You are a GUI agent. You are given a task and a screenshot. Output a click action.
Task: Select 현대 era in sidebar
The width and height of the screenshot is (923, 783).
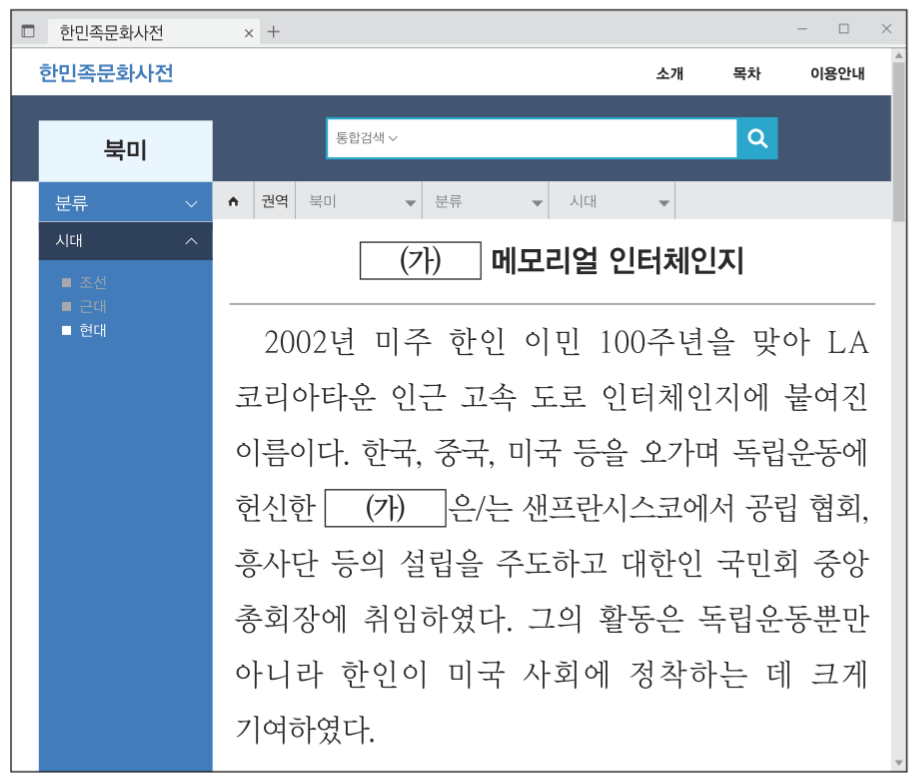(x=84, y=330)
